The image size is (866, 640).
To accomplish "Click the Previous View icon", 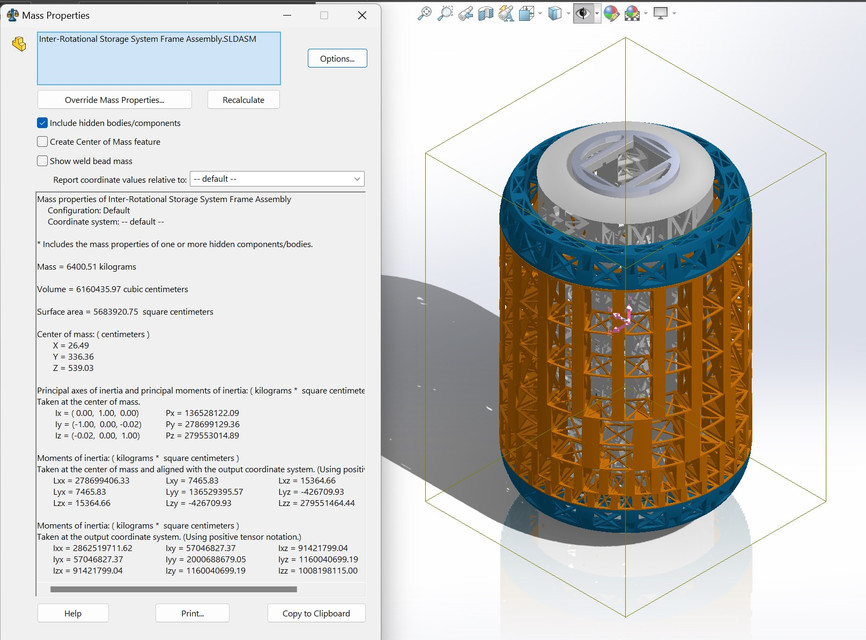I will coord(466,13).
